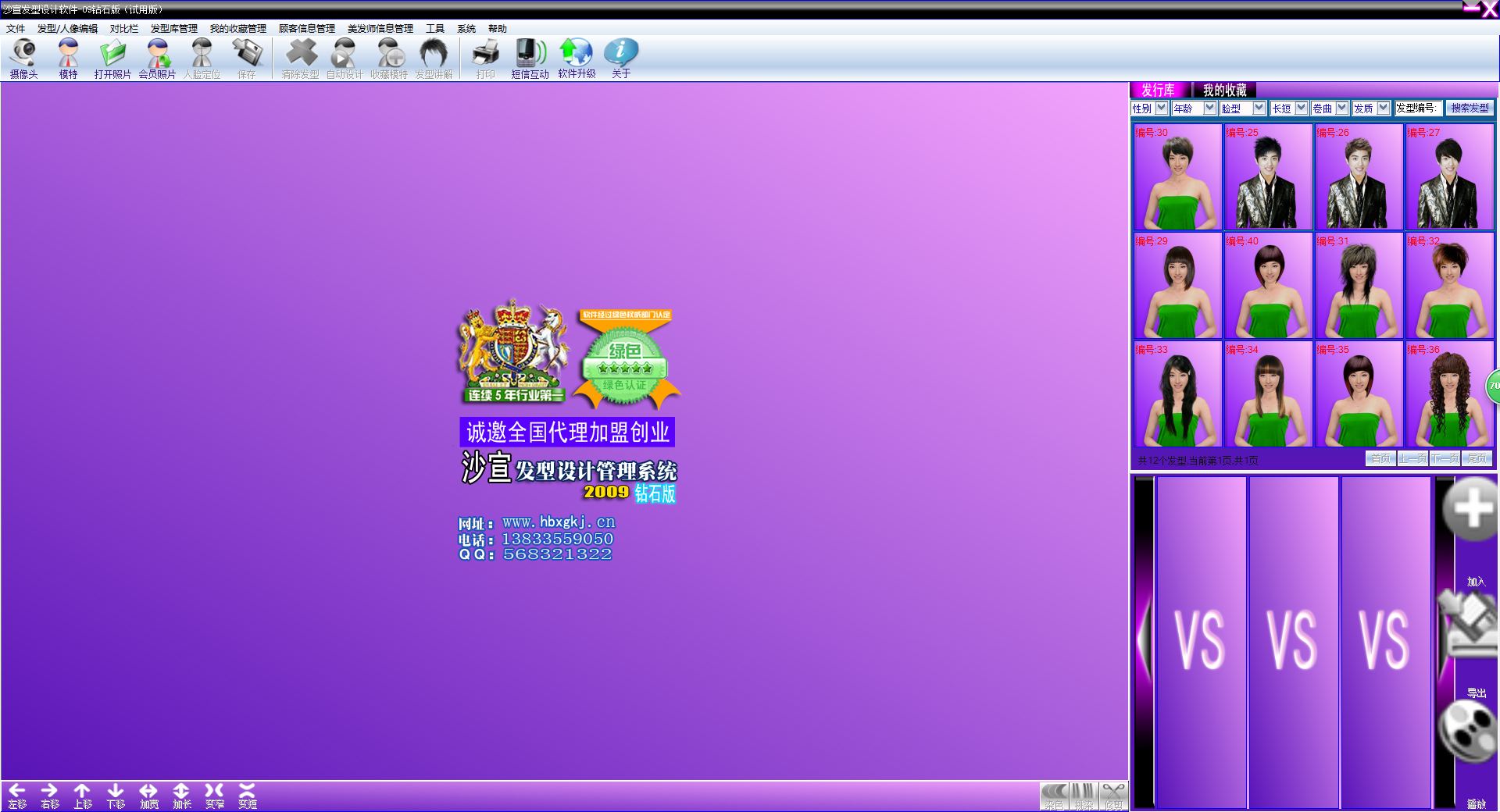This screenshot has height=812, width=1500.
Task: Click the 下一页 next page button
Action: (1445, 459)
